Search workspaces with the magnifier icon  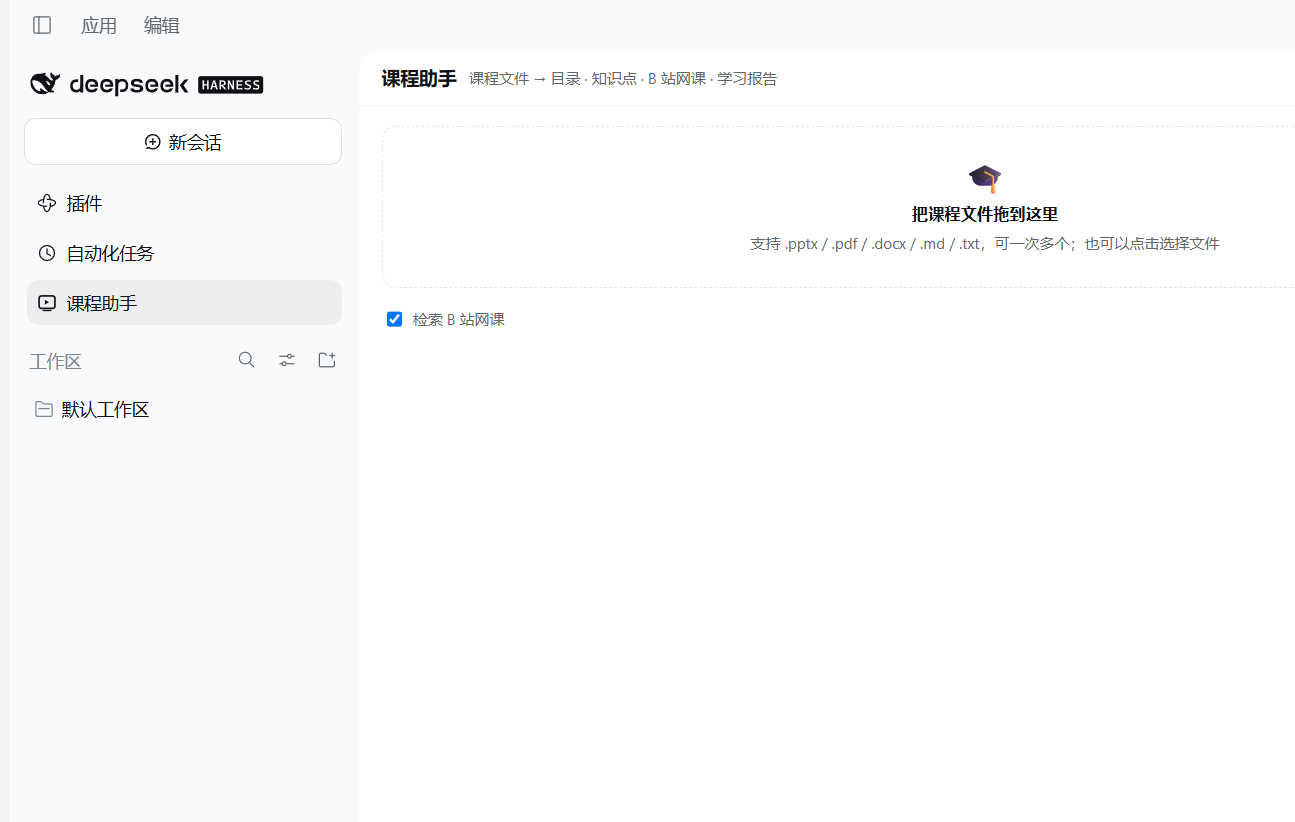(246, 360)
